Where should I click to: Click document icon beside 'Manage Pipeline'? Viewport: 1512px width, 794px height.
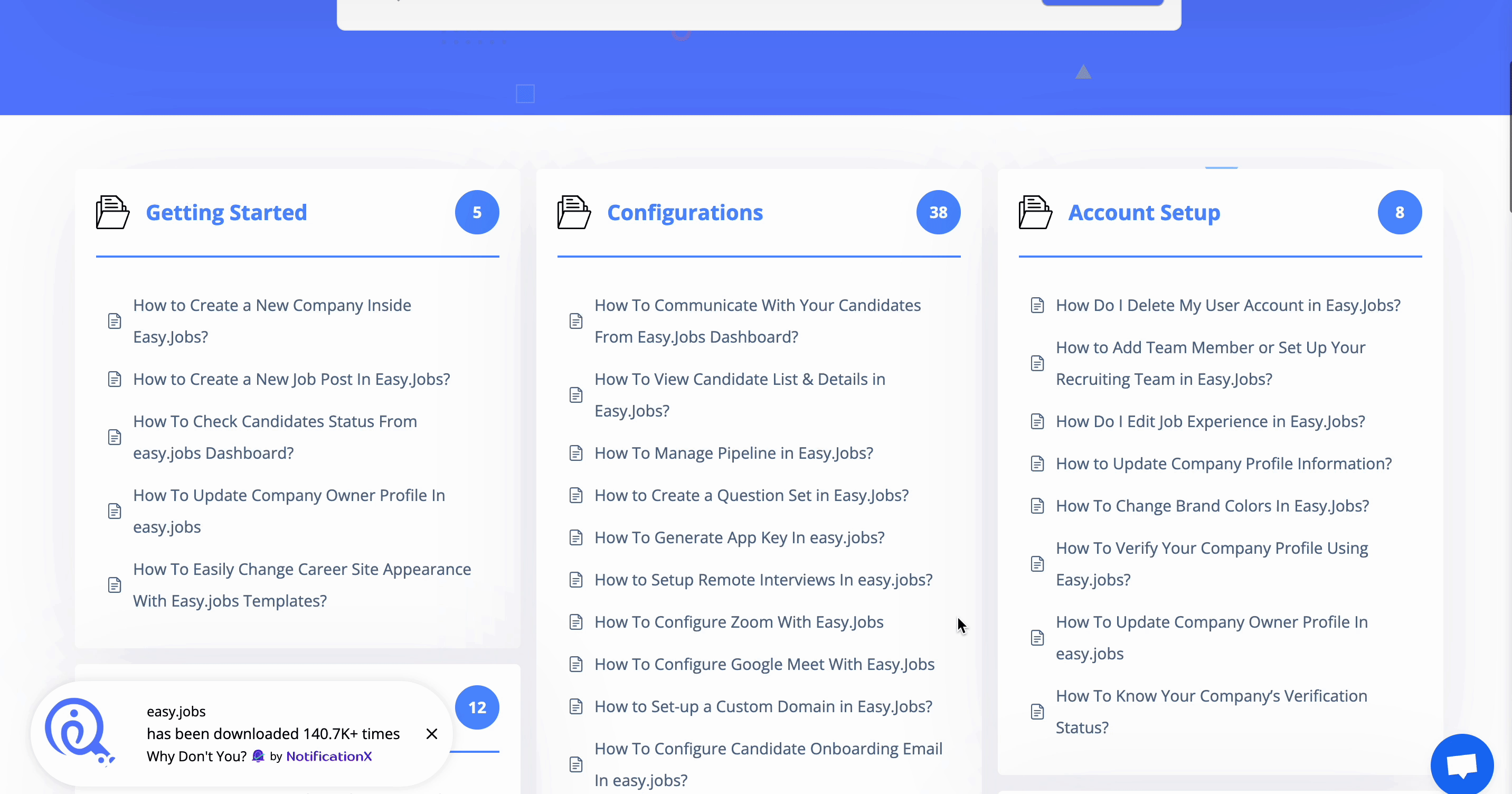576,453
